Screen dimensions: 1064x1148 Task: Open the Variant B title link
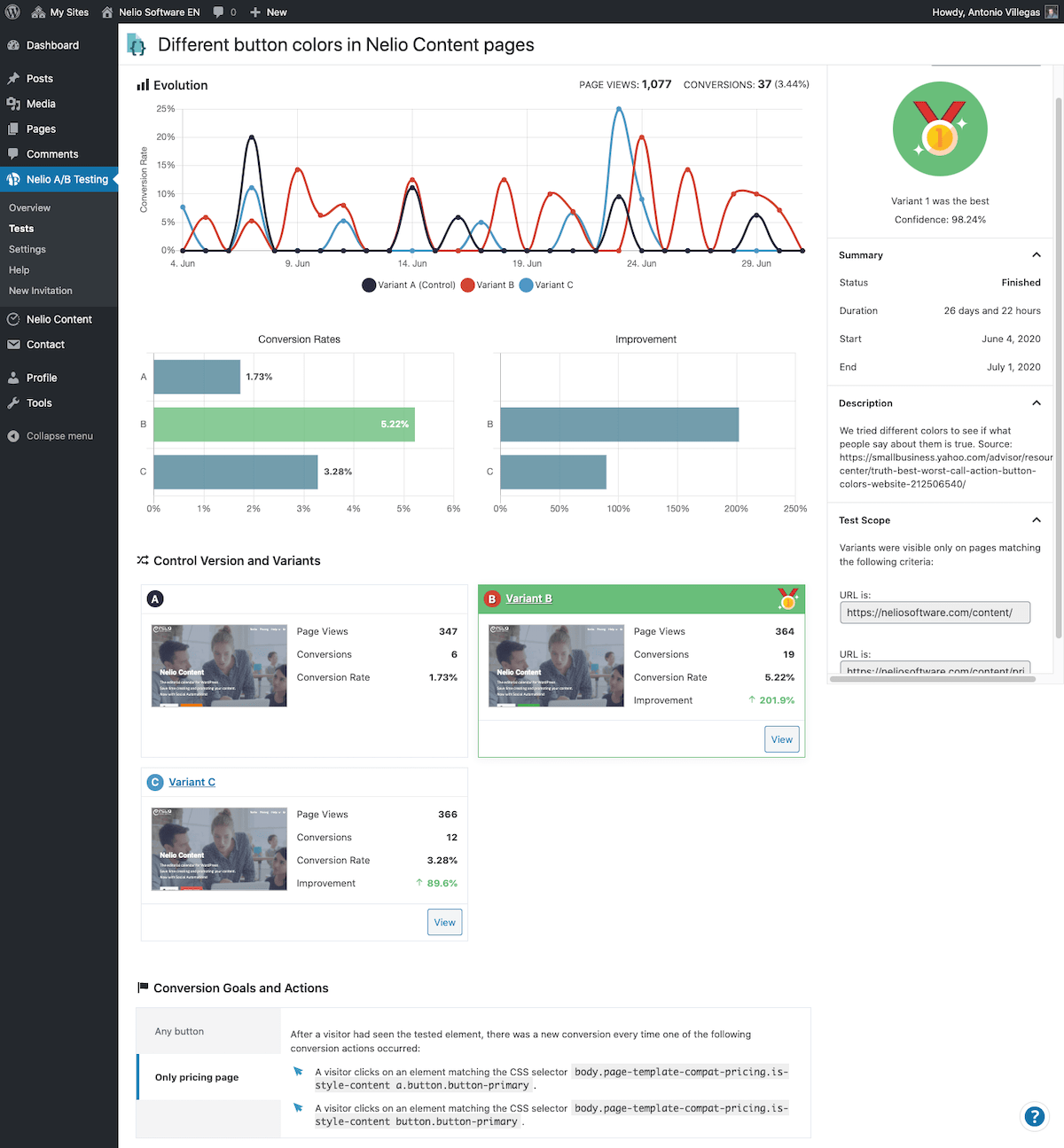click(x=528, y=599)
